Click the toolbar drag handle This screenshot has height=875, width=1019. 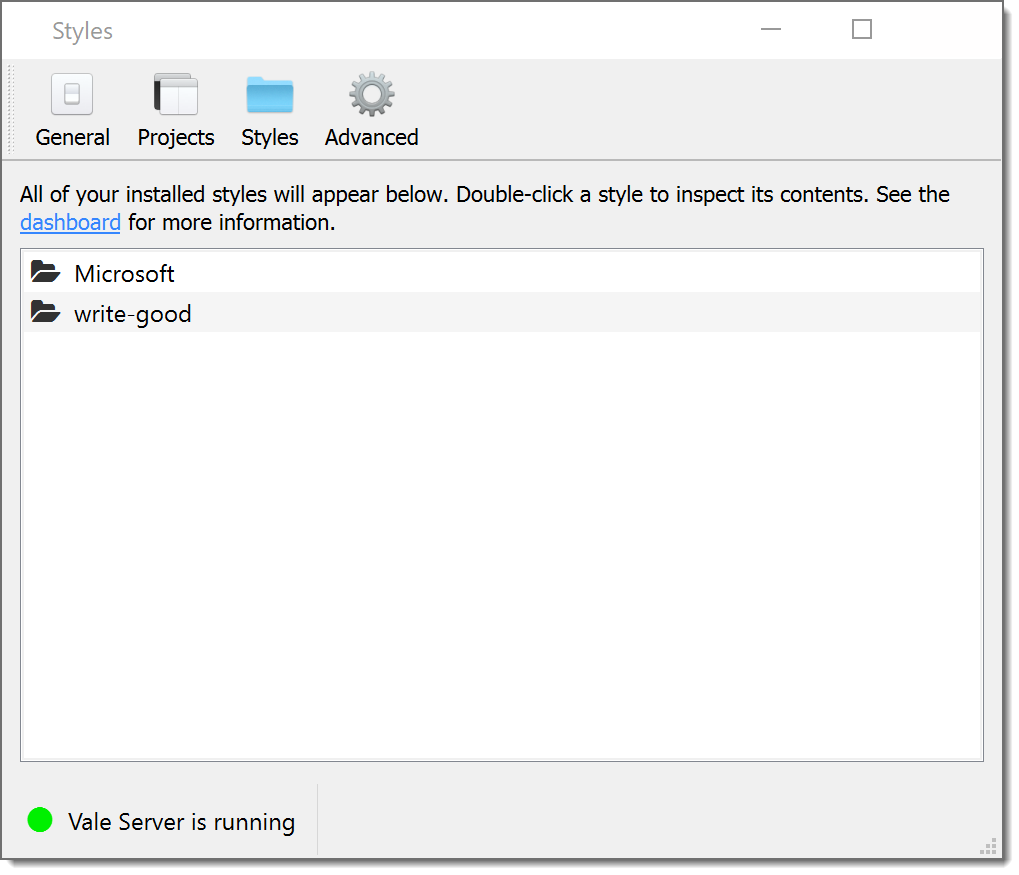[x=10, y=109]
